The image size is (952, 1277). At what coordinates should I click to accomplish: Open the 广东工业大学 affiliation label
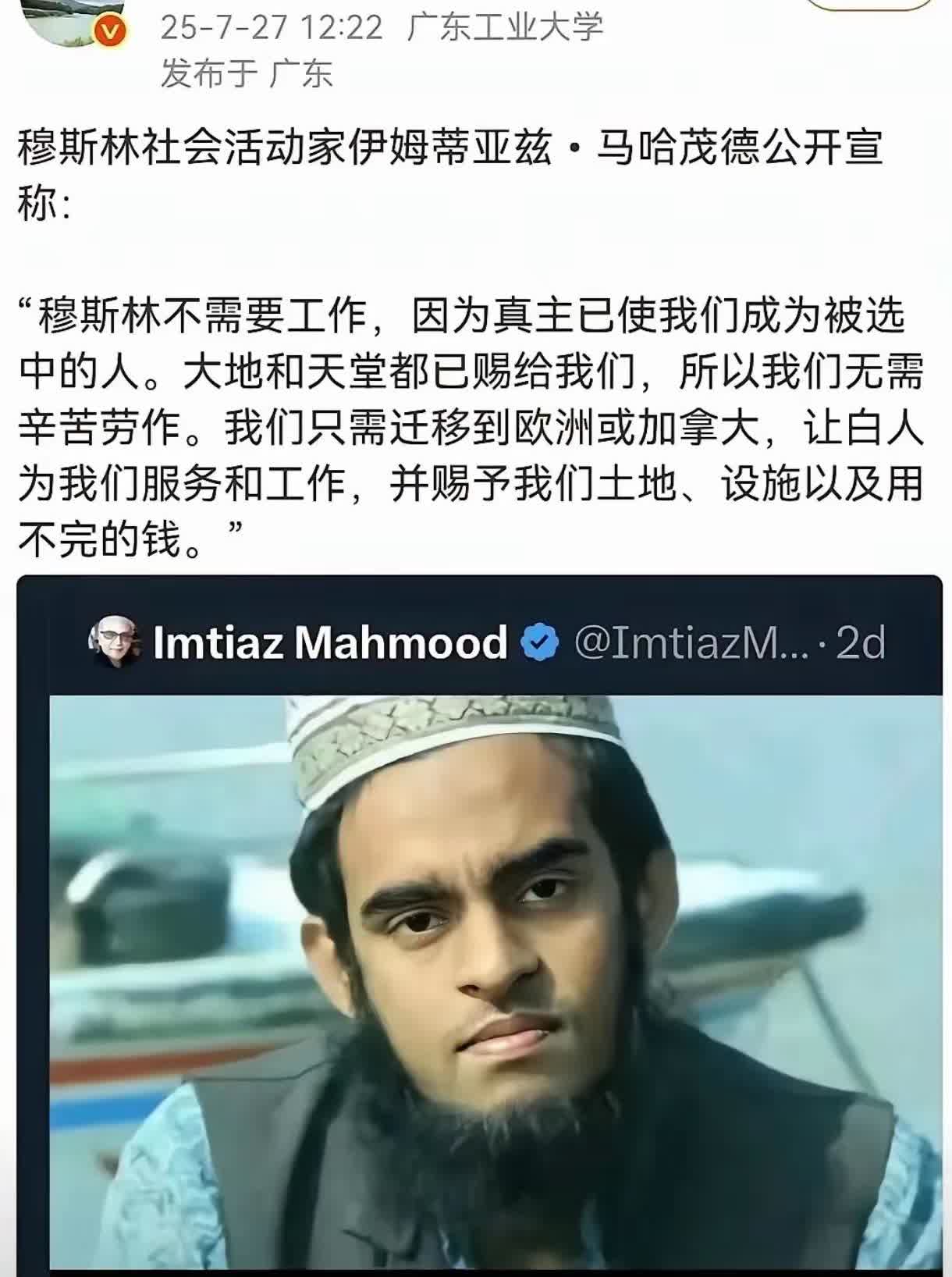(506, 29)
